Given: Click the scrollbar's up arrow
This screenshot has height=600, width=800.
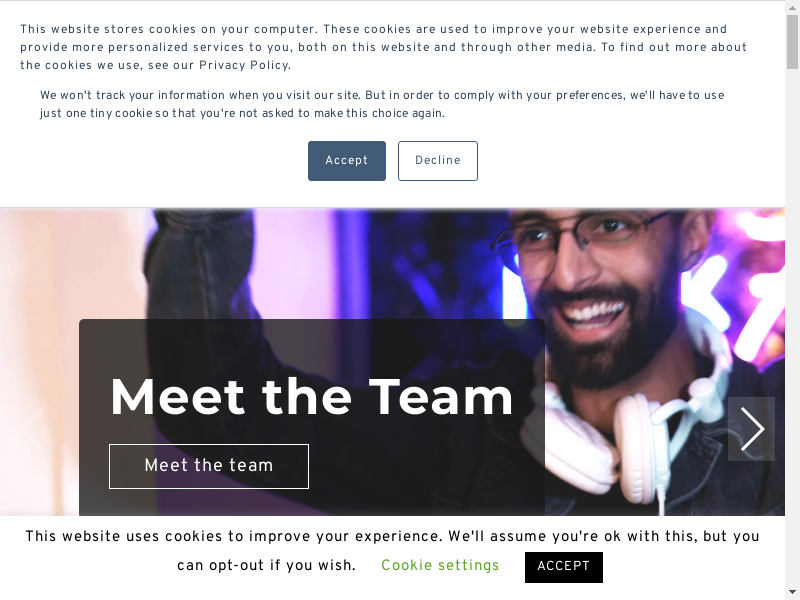Looking at the screenshot, I should (792, 6).
